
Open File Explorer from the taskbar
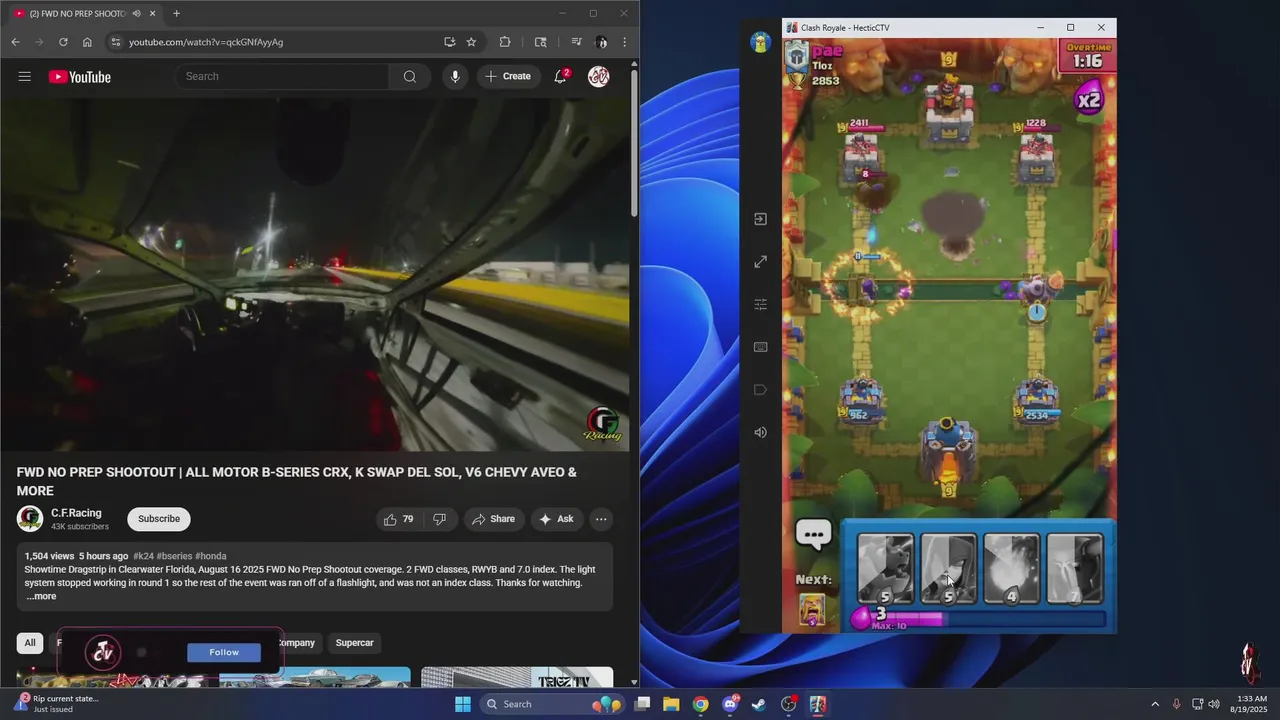(672, 704)
